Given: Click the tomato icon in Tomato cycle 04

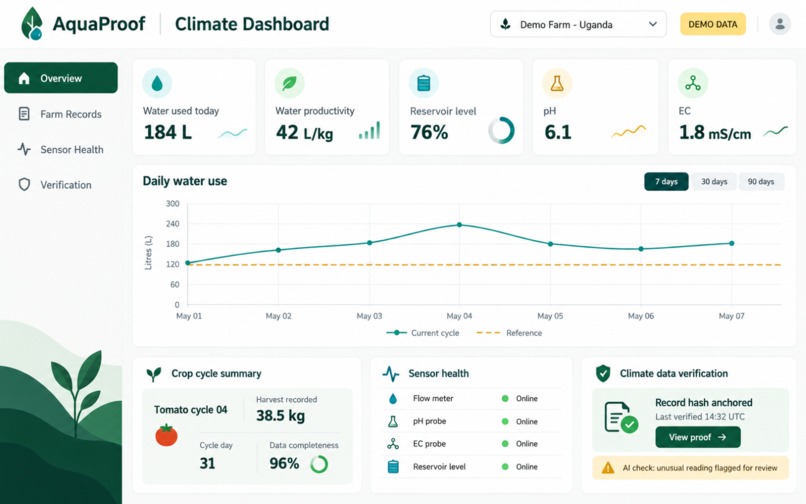Looking at the screenshot, I should [166, 435].
